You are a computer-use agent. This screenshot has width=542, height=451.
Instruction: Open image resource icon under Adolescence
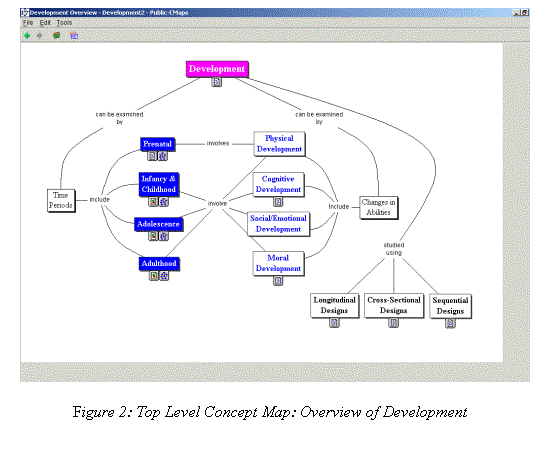click(153, 236)
